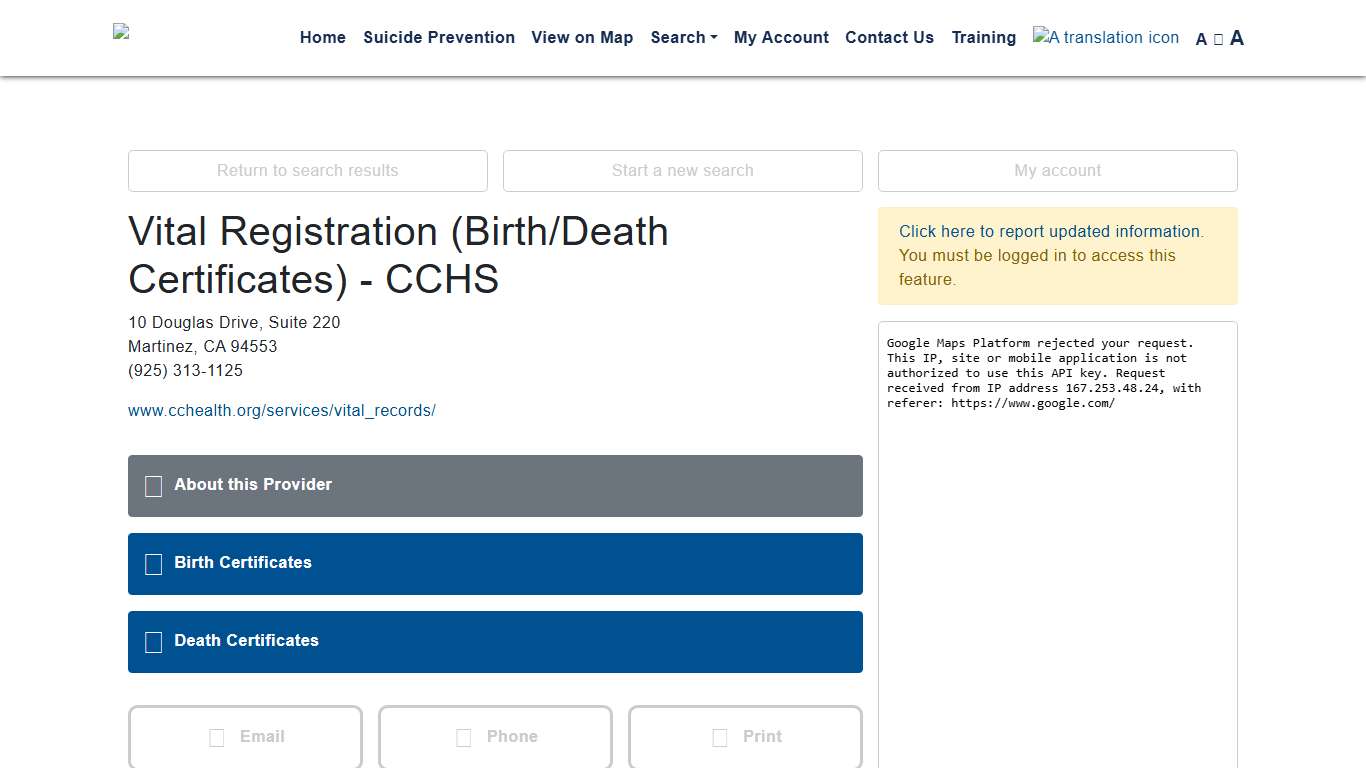Increase text size with the large A

(x=1237, y=38)
